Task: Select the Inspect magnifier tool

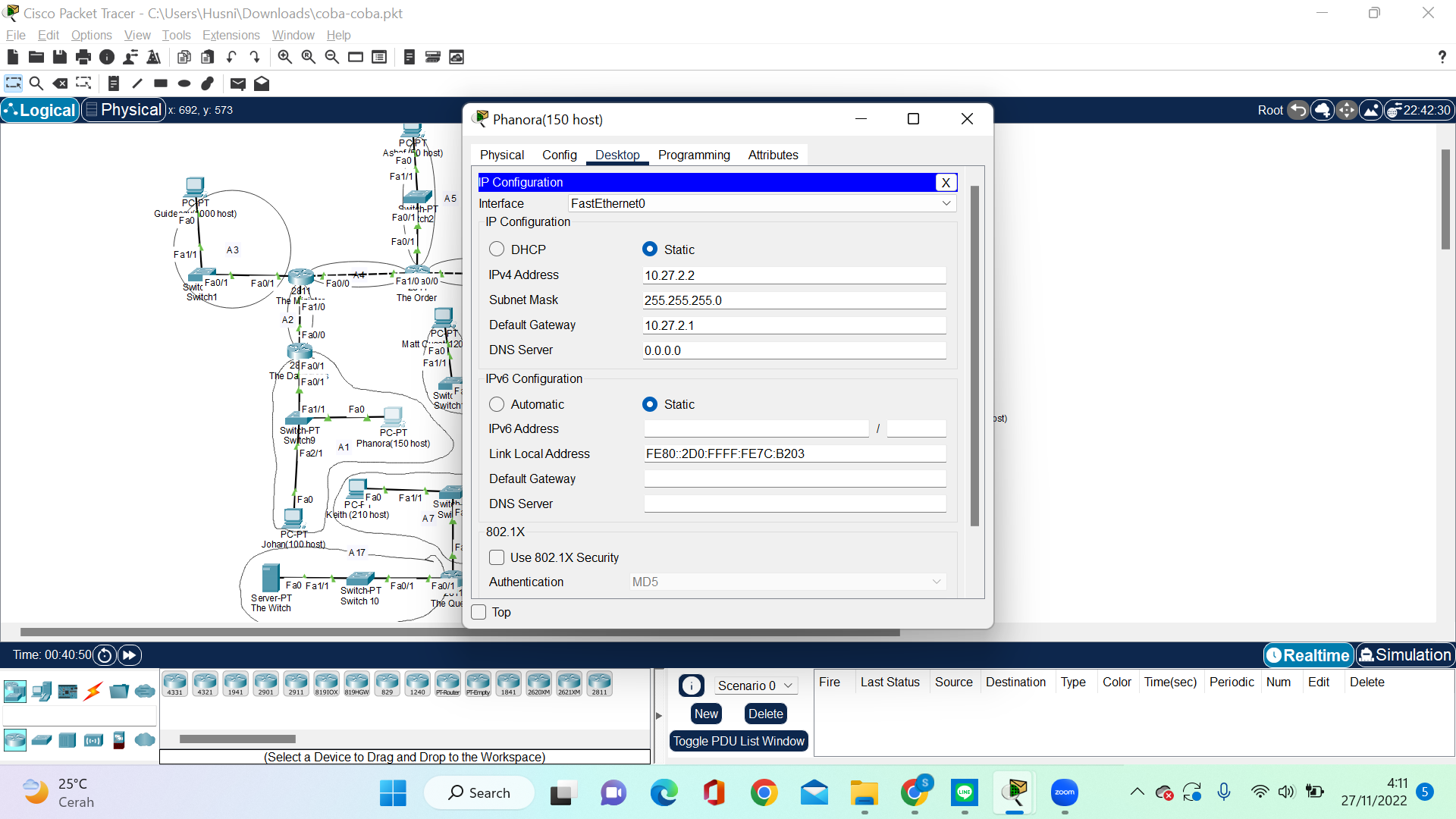Action: click(36, 83)
